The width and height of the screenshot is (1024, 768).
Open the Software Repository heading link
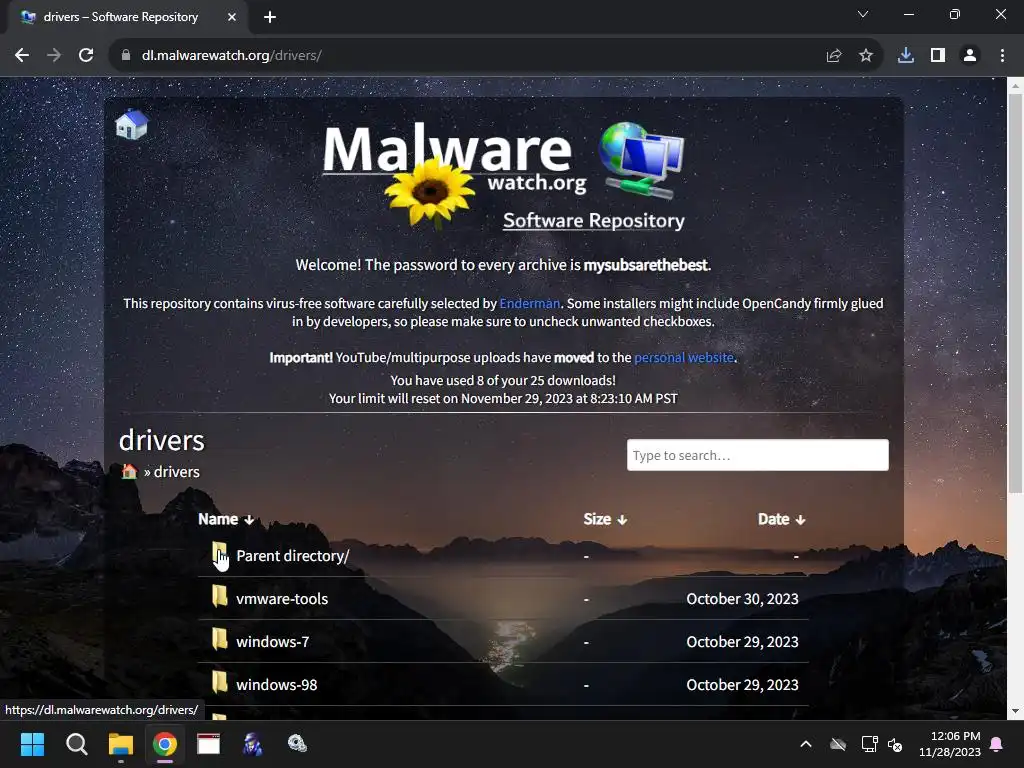coord(594,221)
